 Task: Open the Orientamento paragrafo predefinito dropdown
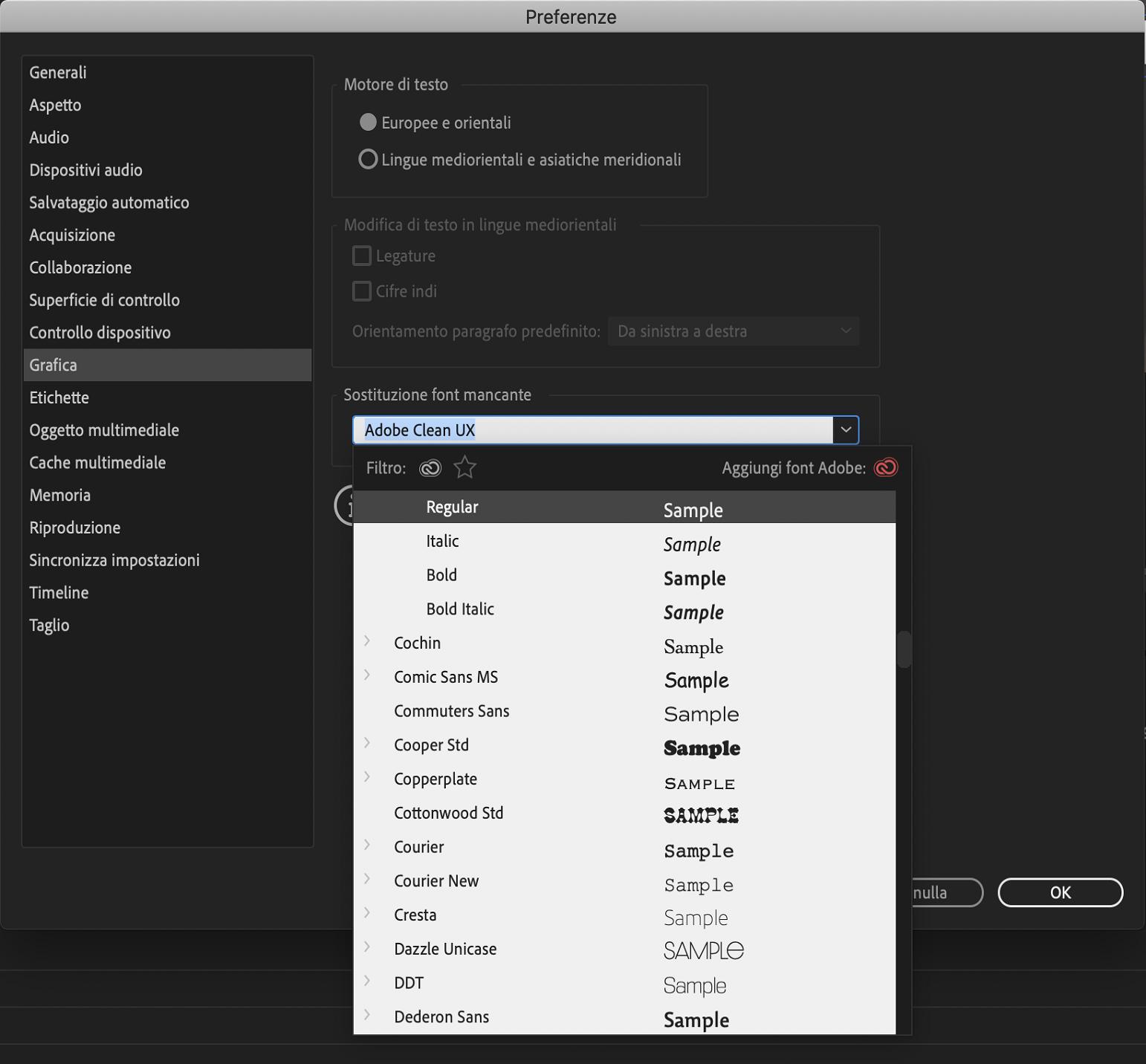[734, 331]
